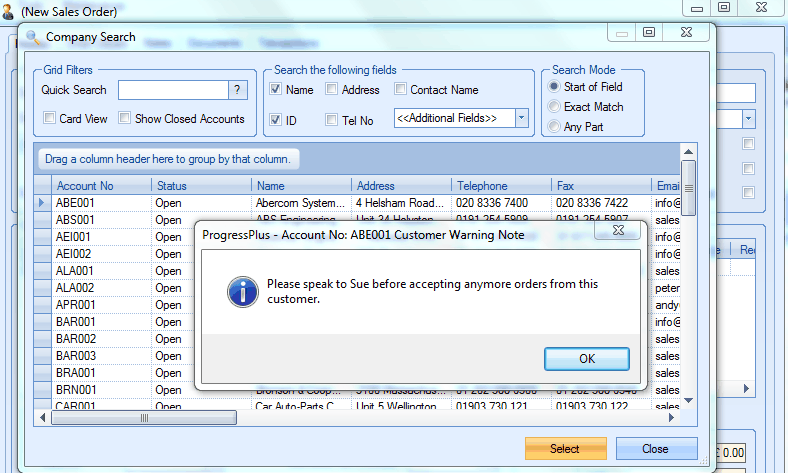Sort by the Fax column header
The width and height of the screenshot is (788, 473).
601,185
